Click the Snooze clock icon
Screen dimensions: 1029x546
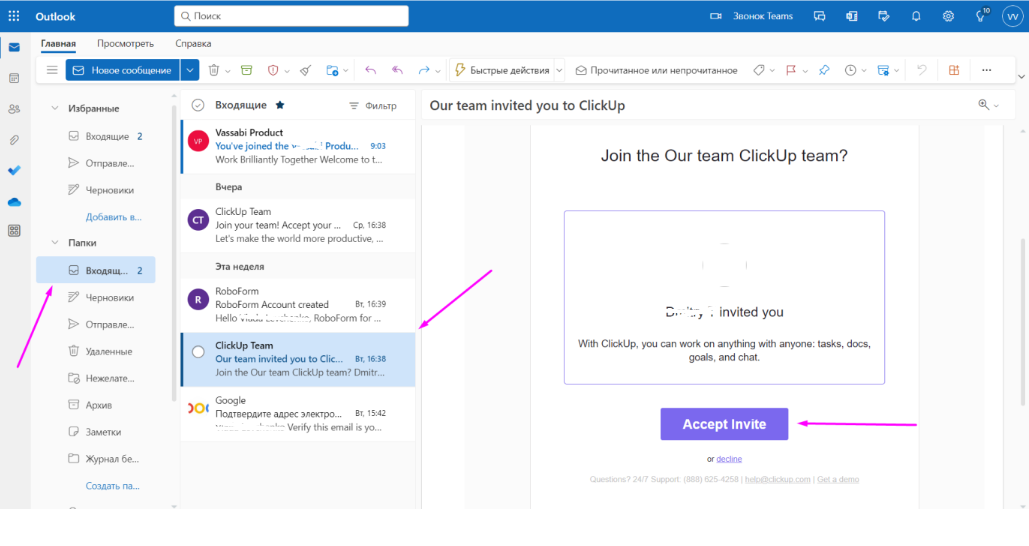850,70
